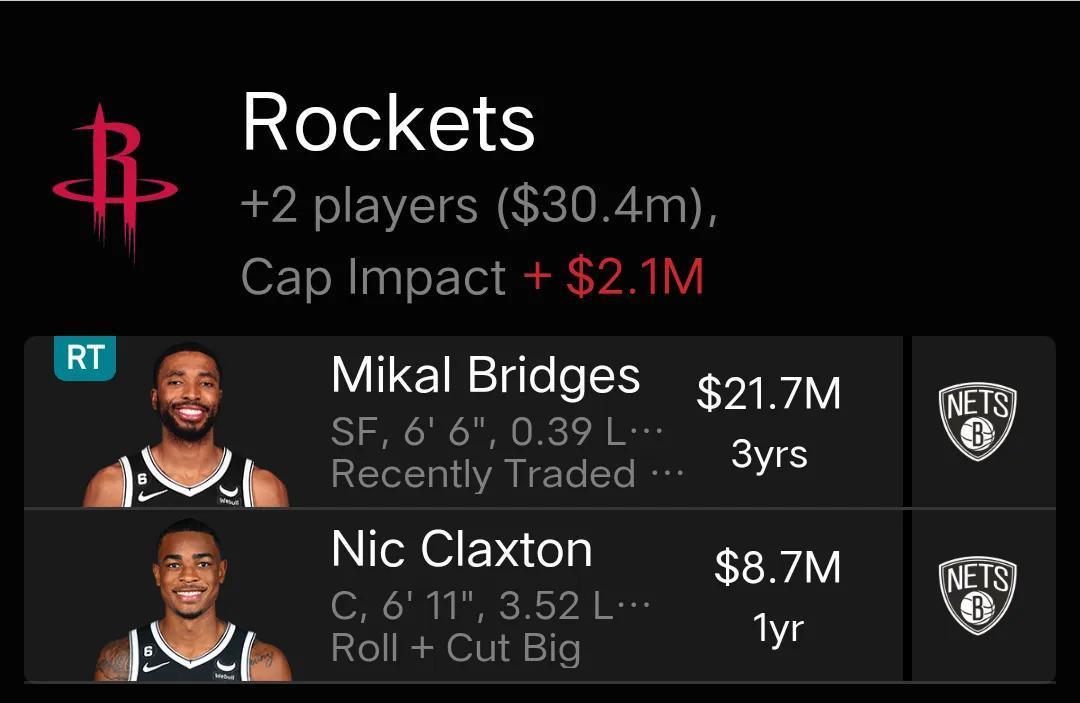Click the Nets logo beside Nic Claxton
1080x703 pixels.
pyautogui.click(x=977, y=596)
